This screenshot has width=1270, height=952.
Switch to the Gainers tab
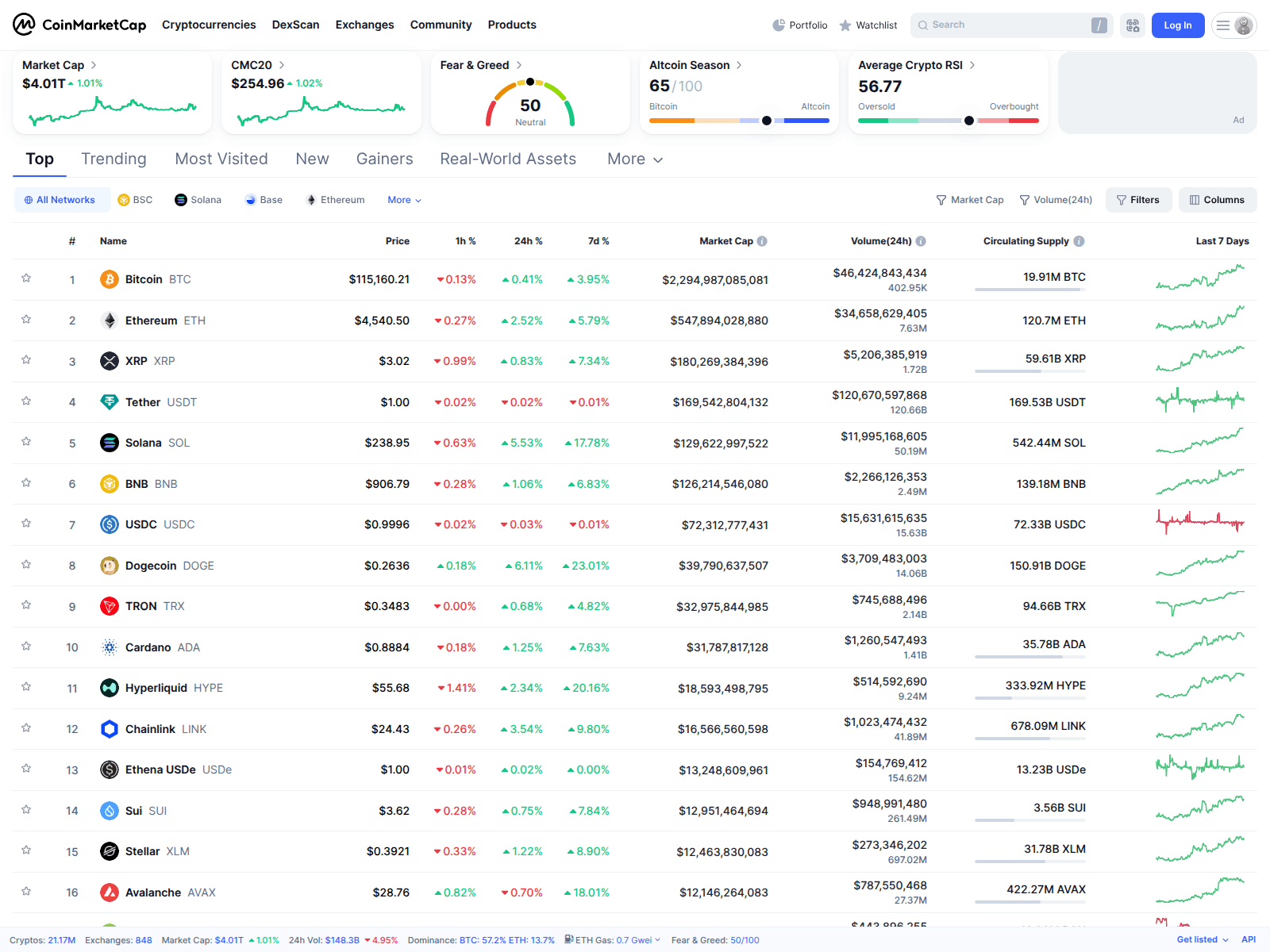[x=385, y=159]
